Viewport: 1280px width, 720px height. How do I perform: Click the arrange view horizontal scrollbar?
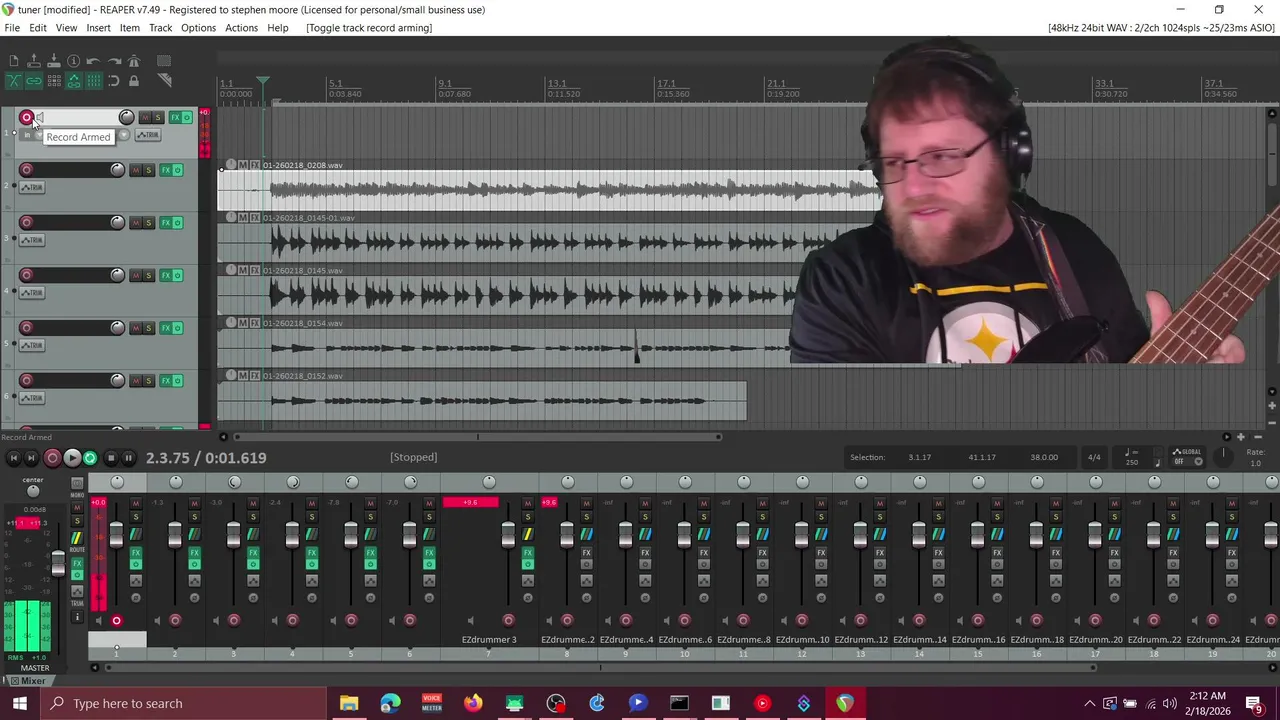tap(477, 437)
